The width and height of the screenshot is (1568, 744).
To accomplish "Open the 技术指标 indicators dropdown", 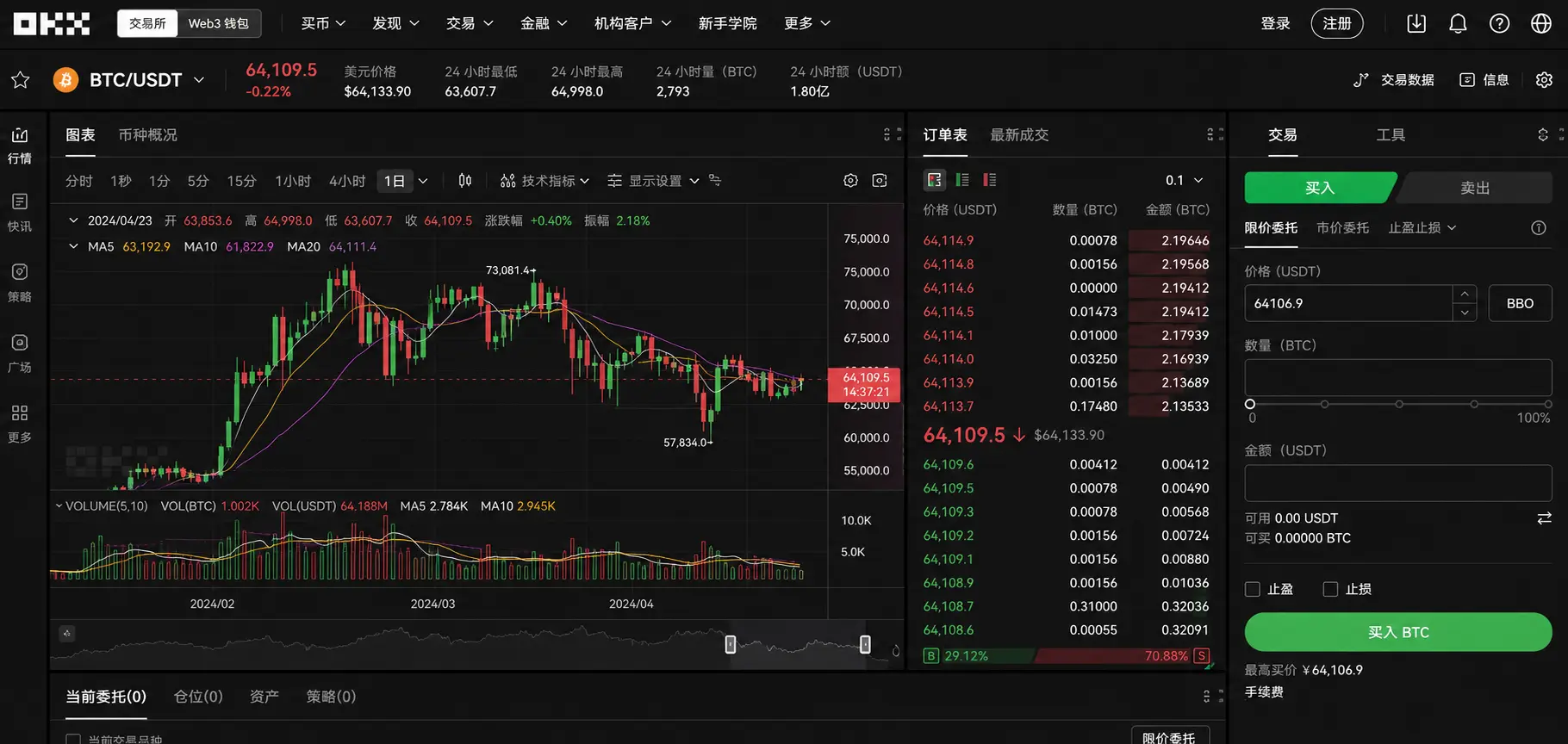I will click(544, 181).
